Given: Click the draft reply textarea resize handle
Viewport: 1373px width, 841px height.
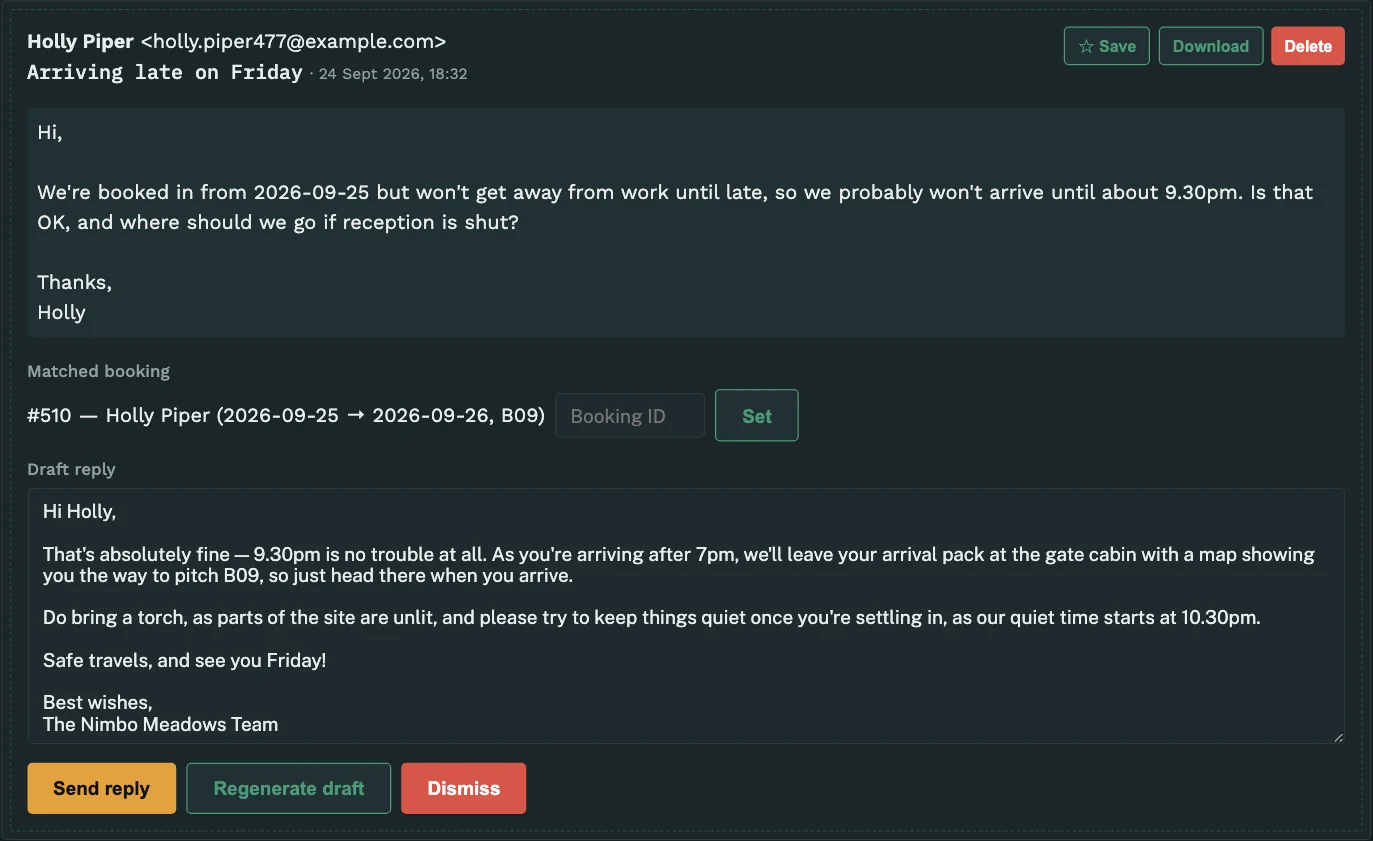Looking at the screenshot, I should coord(1338,737).
